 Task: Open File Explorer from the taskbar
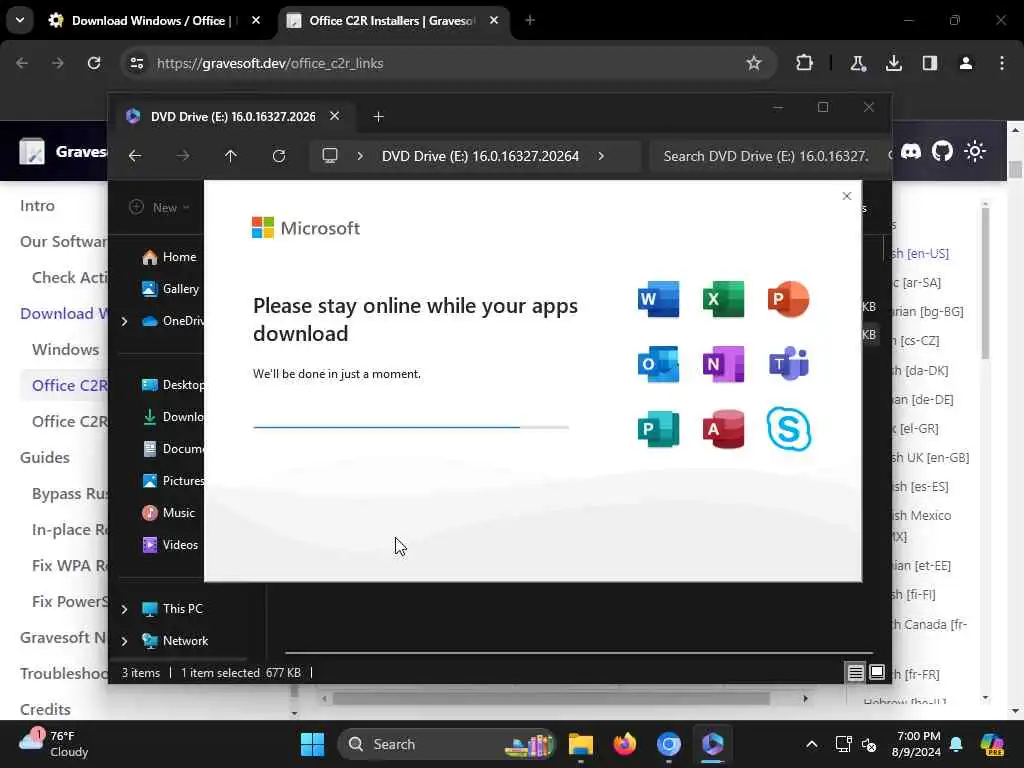580,744
